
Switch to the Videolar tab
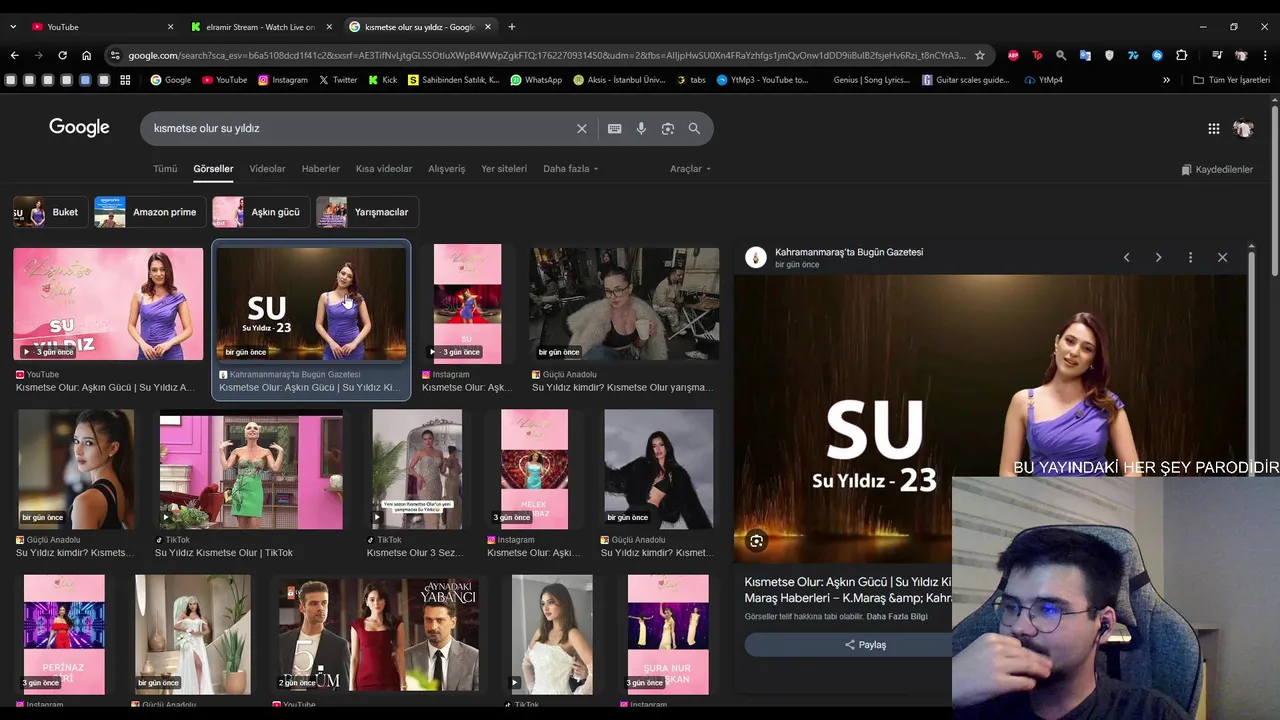pyautogui.click(x=267, y=169)
